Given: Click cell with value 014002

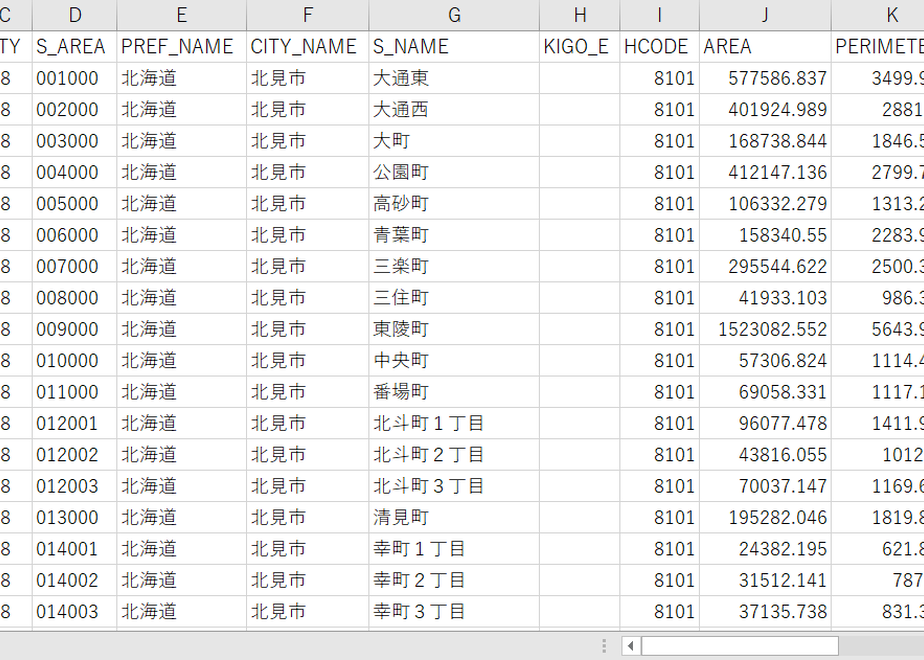Looking at the screenshot, I should pyautogui.click(x=75, y=580).
